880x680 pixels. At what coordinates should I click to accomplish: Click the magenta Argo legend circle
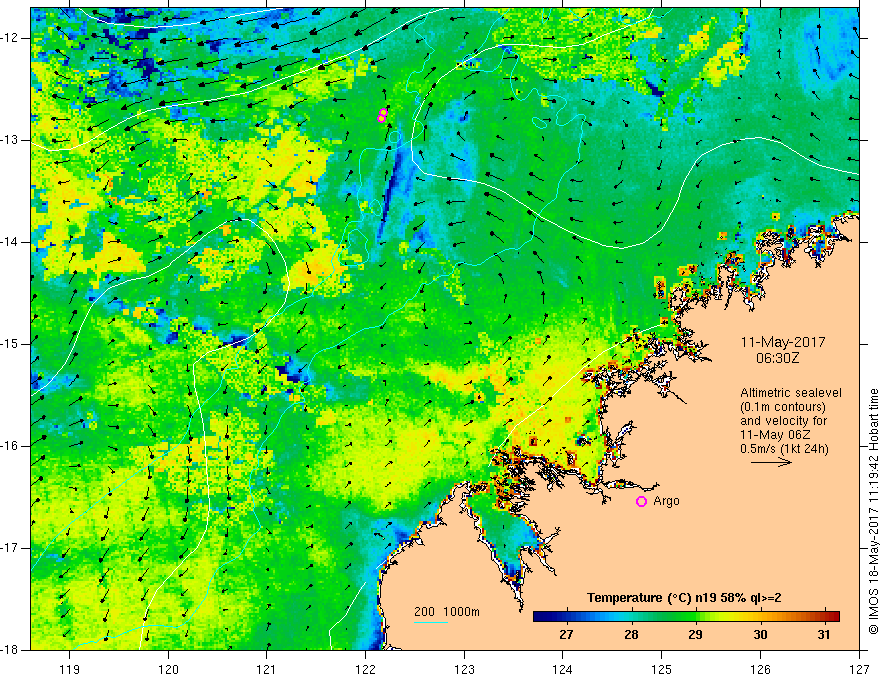(641, 502)
